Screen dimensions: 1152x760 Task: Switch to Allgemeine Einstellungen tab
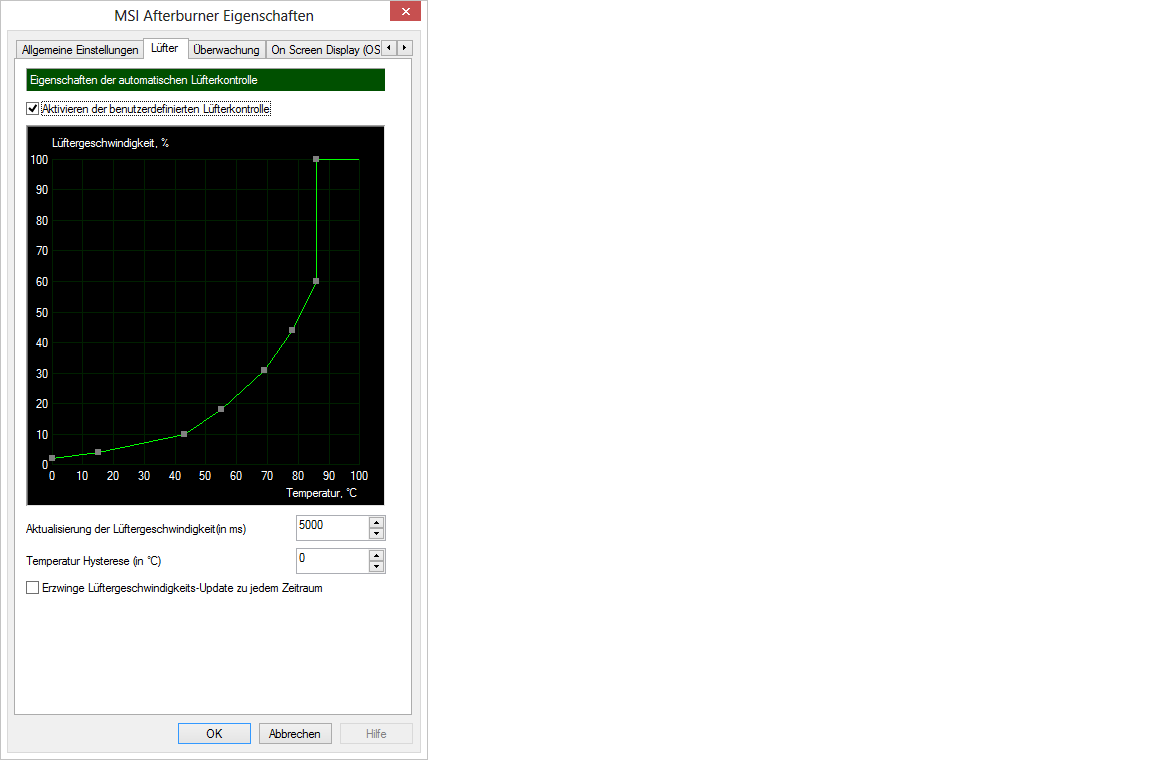(x=79, y=49)
